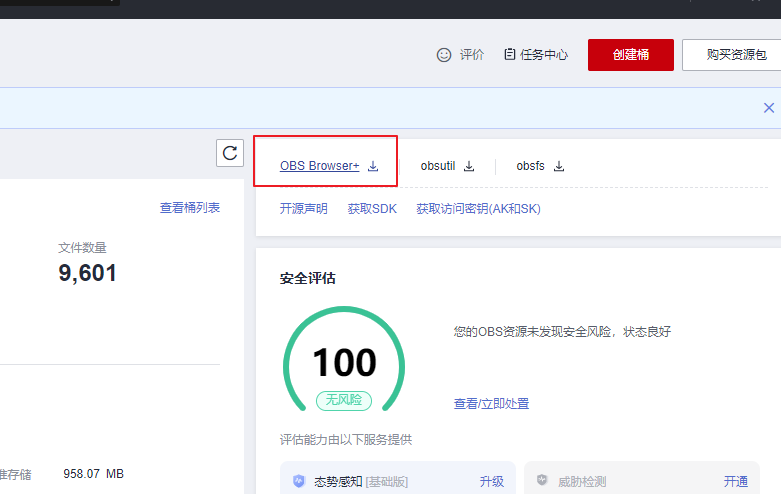The image size is (781, 494).
Task: Click the 威胁检测 service name
Action: click(x=582, y=482)
